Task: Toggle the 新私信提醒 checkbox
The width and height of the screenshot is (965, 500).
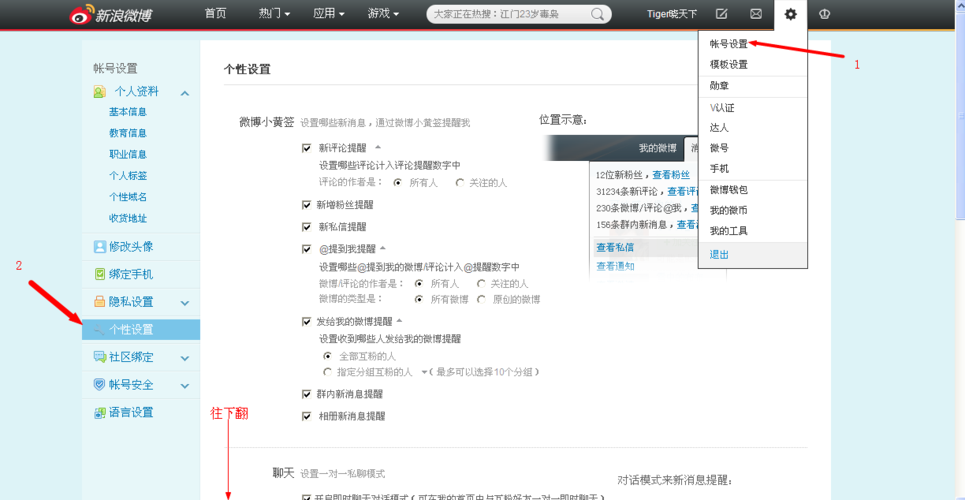Action: click(306, 227)
